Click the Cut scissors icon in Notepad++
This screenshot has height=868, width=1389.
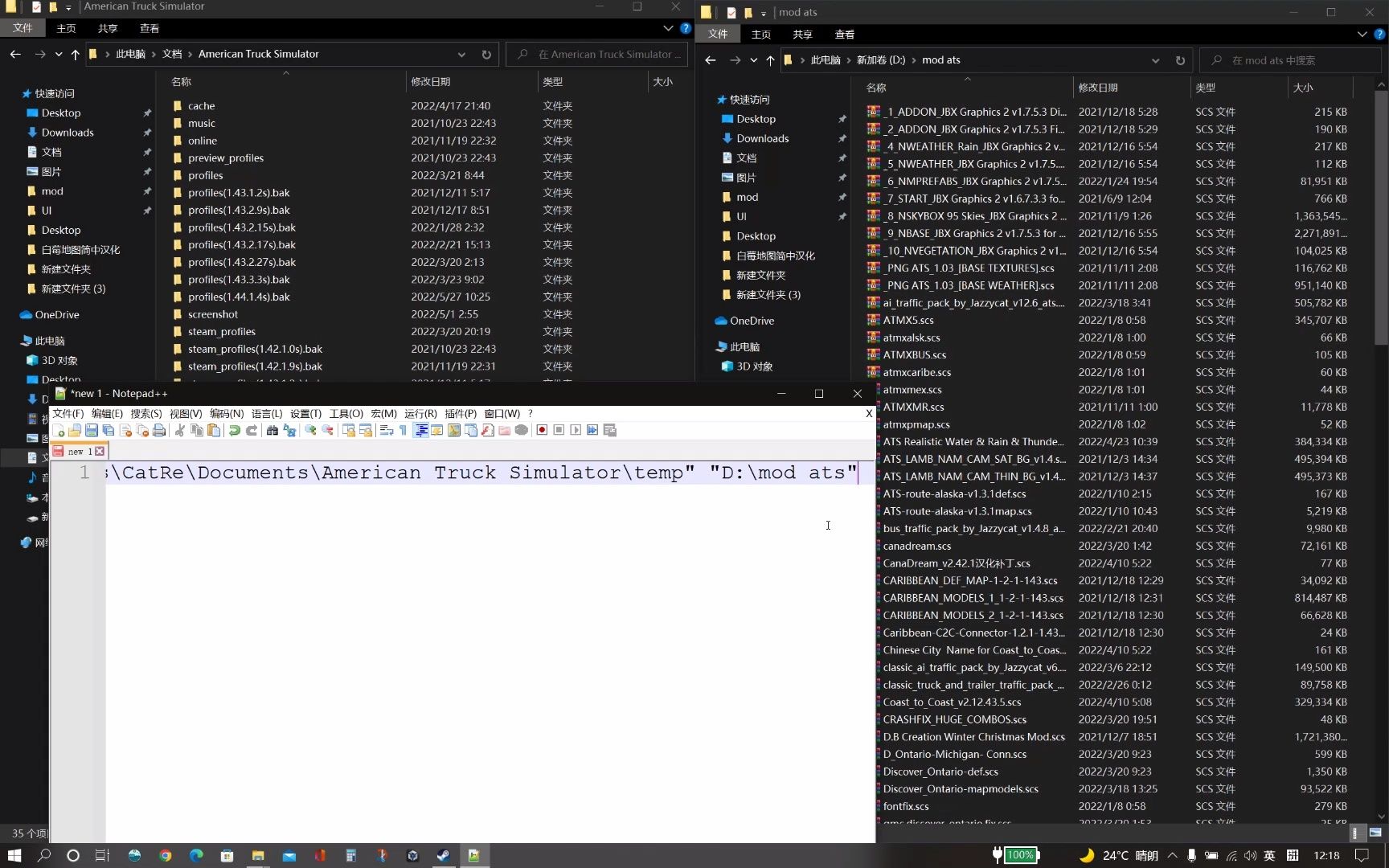click(x=180, y=430)
